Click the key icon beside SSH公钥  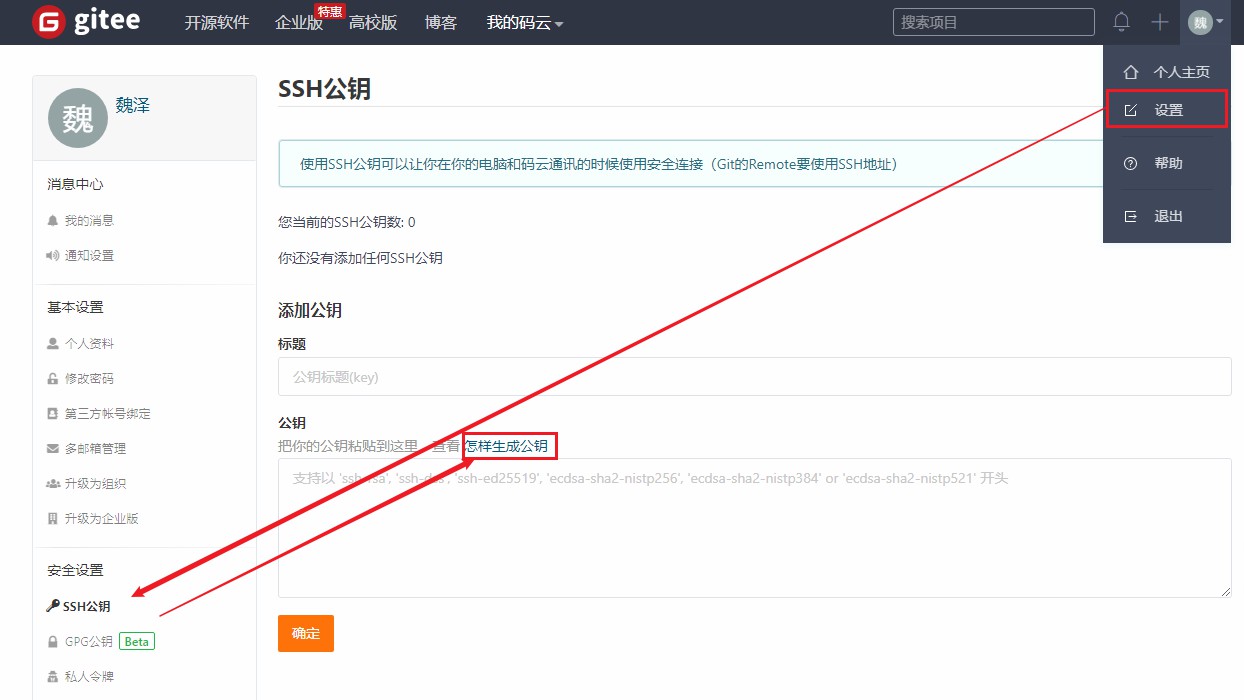(x=53, y=606)
